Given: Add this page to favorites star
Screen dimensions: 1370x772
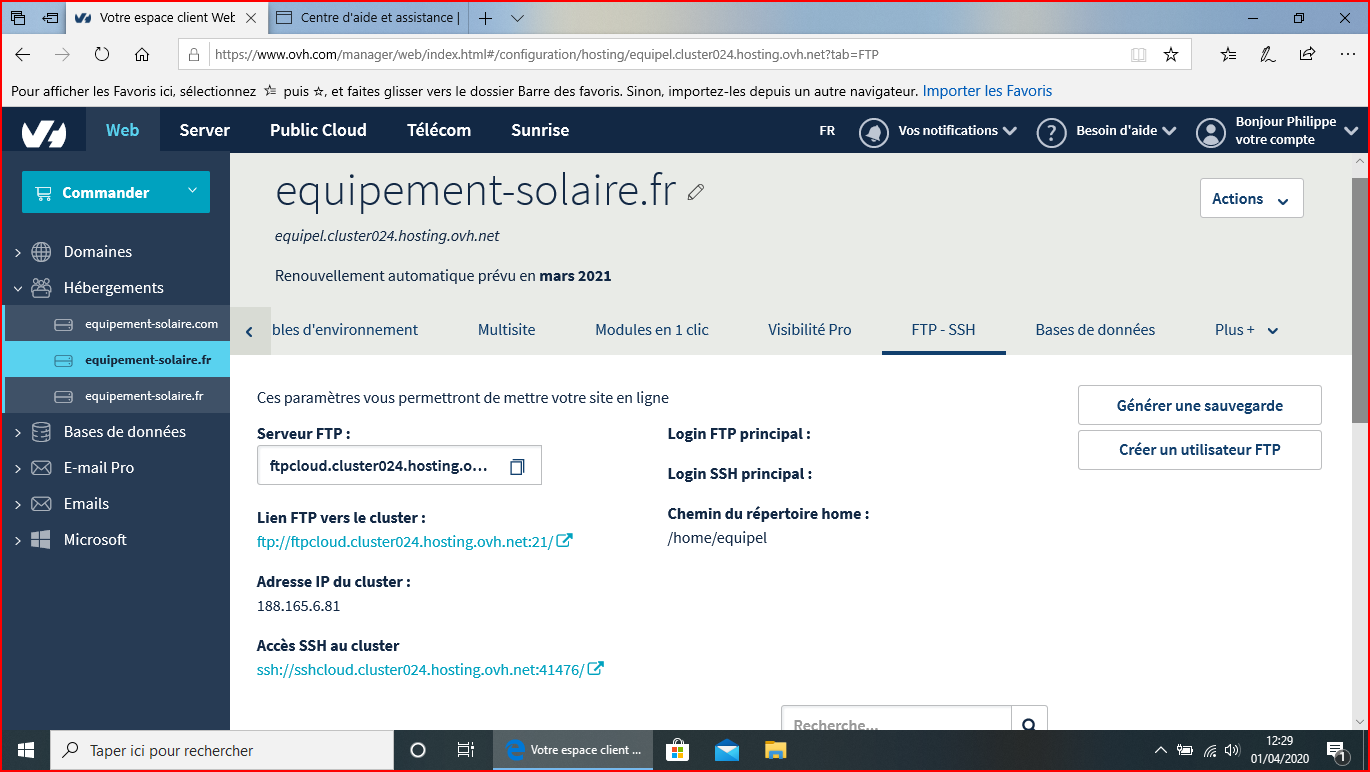Looking at the screenshot, I should tap(1171, 55).
